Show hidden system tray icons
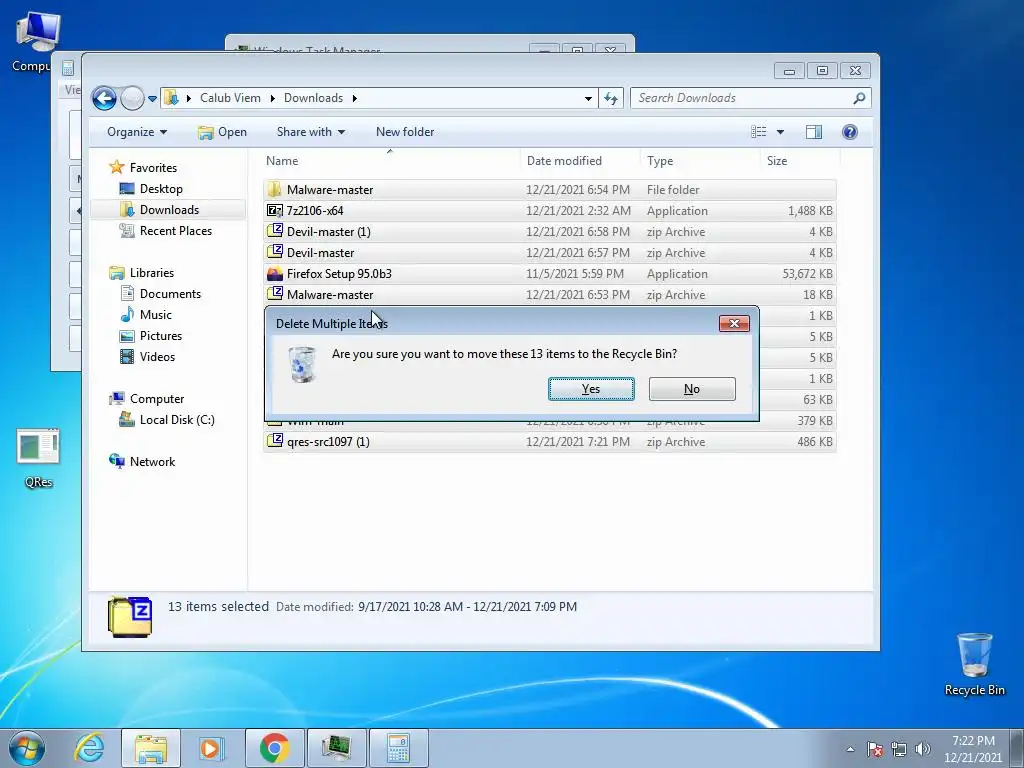The height and width of the screenshot is (768, 1024). pos(850,749)
